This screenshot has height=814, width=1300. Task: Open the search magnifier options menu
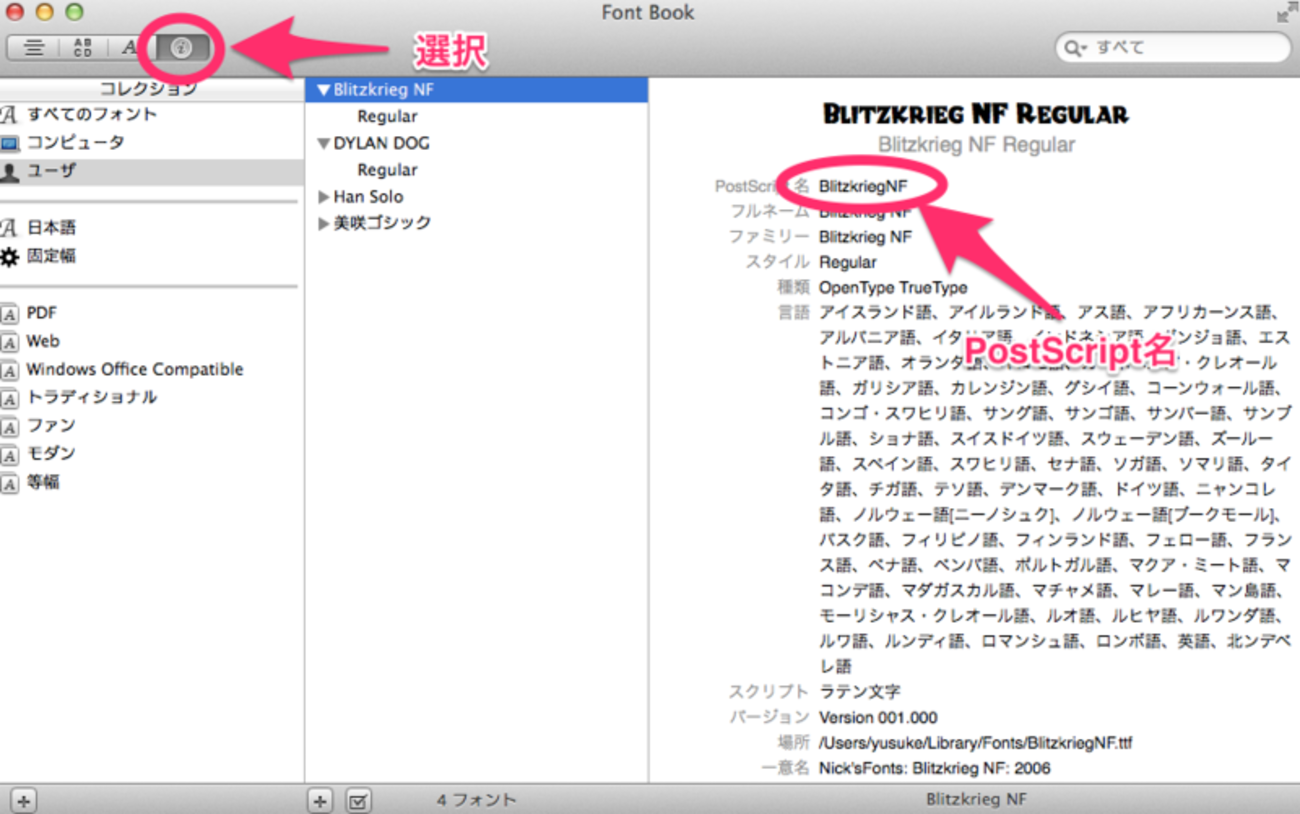click(1076, 48)
